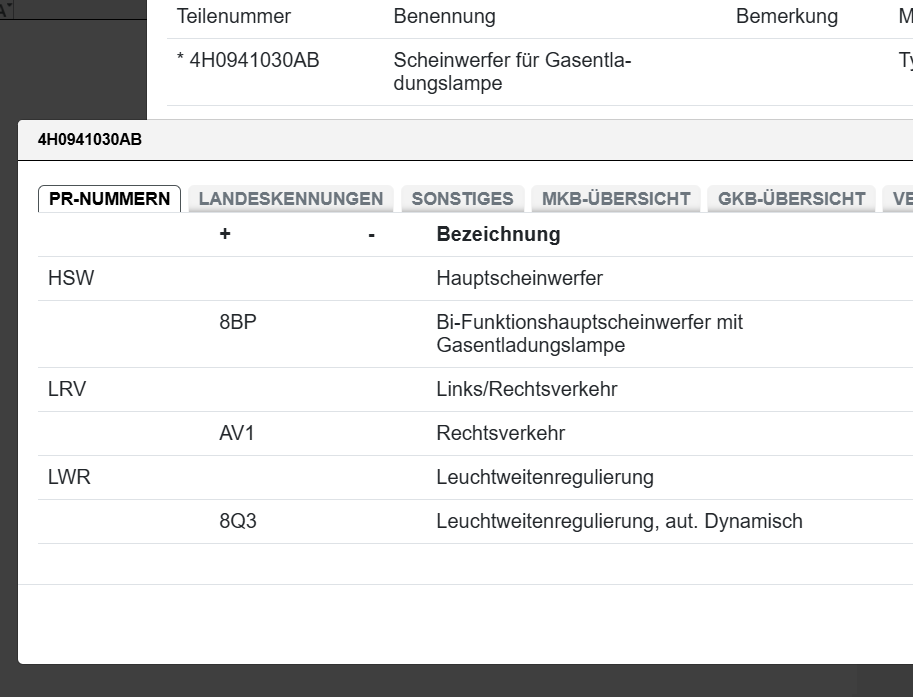
Task: Select the MKB-ÜBERSICHT tab
Action: 615,198
